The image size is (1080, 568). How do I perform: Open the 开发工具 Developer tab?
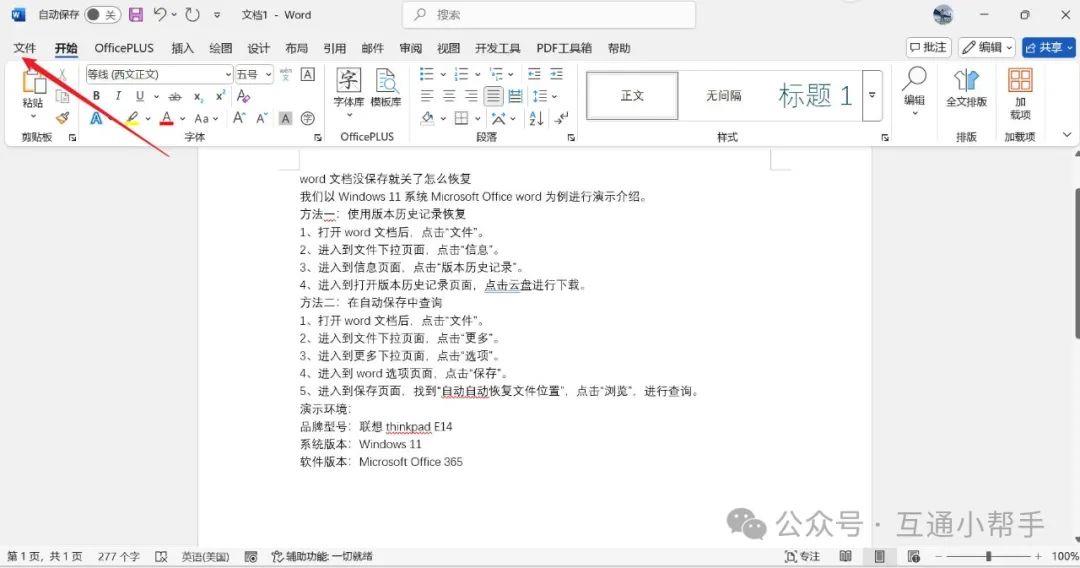(x=498, y=48)
